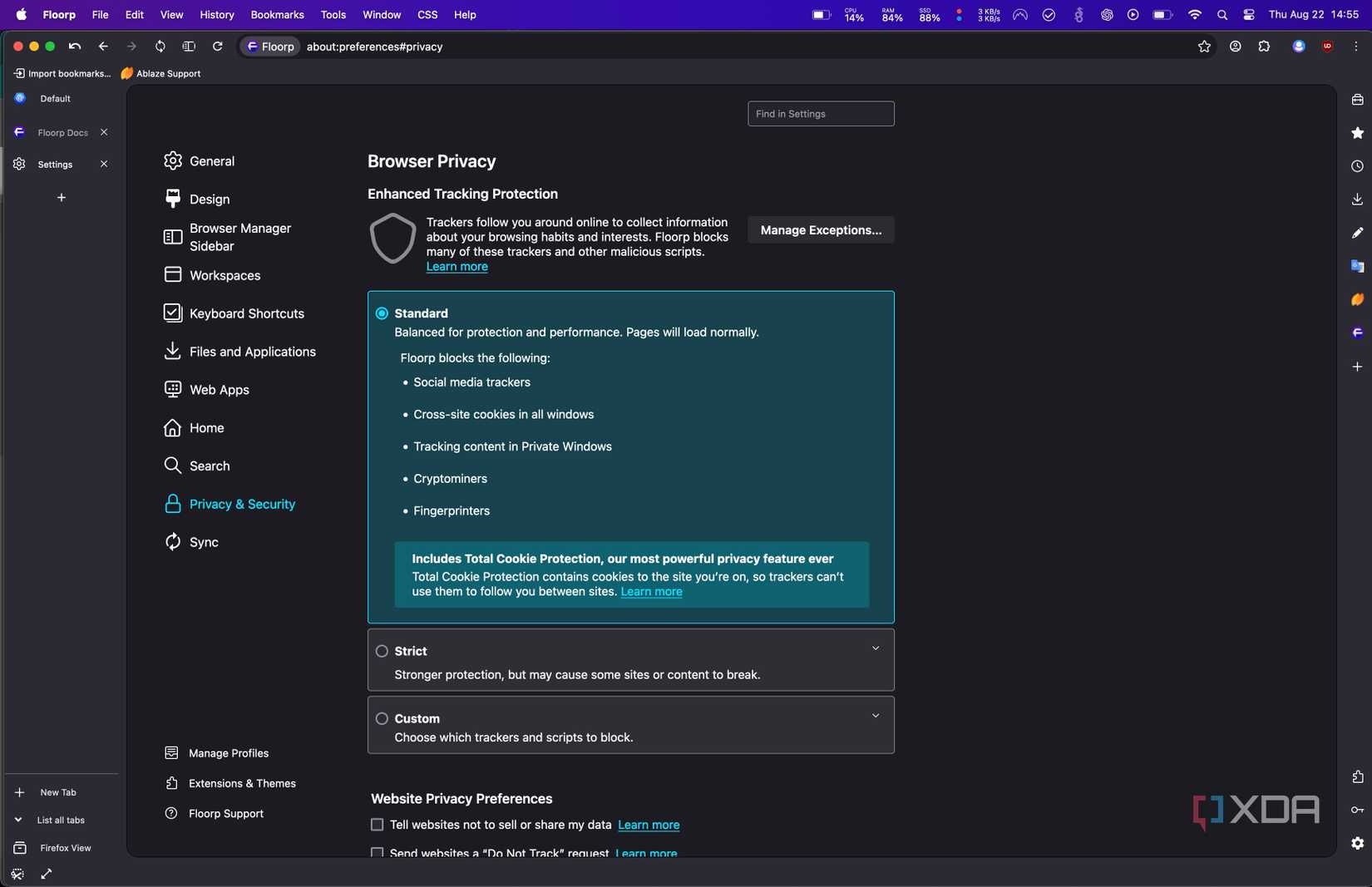Open translate panel in right sidebar
Image resolution: width=1372 pixels, height=887 pixels.
[x=1358, y=266]
